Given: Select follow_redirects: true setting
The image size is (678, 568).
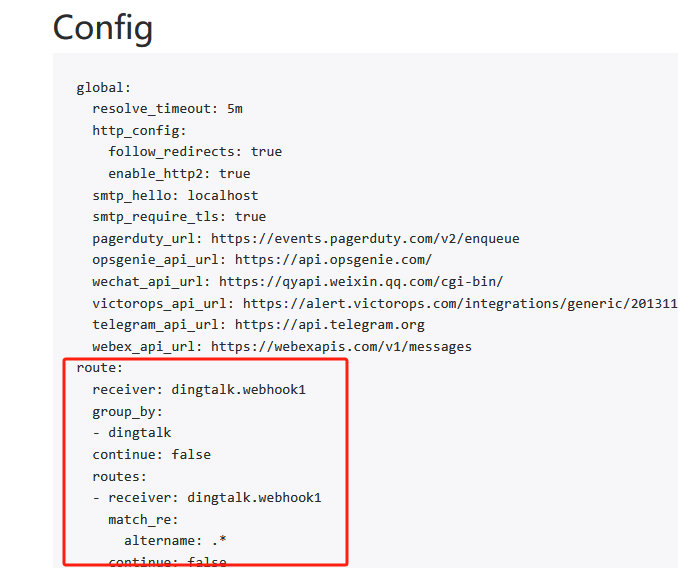Looking at the screenshot, I should pyautogui.click(x=195, y=152).
